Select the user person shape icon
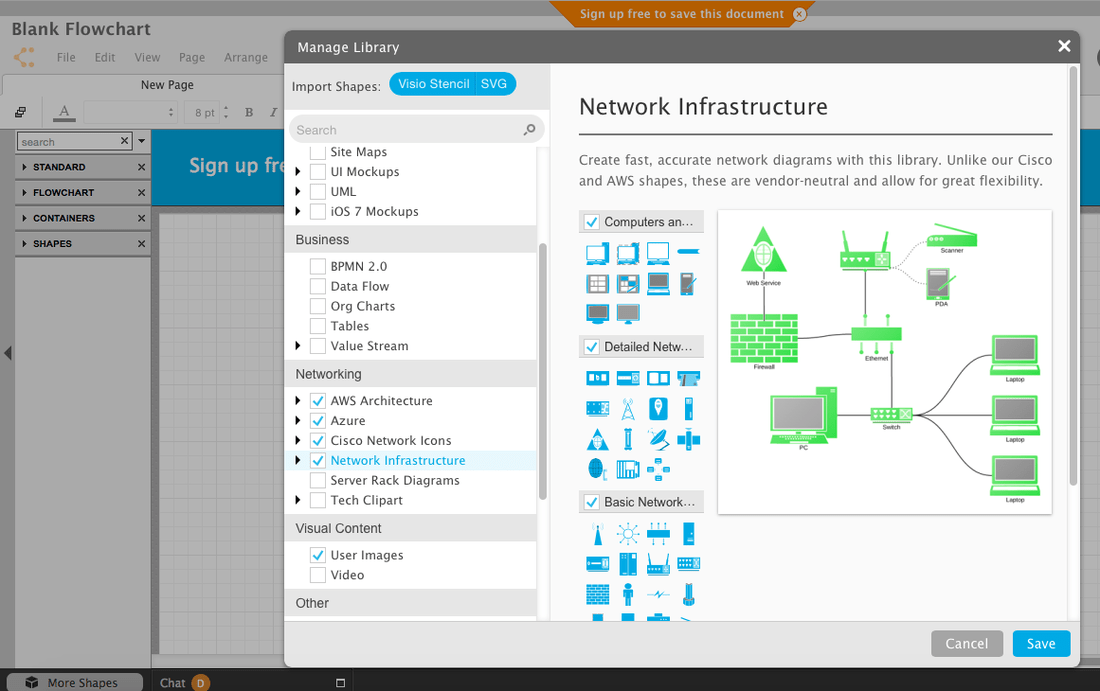Image resolution: width=1100 pixels, height=691 pixels. pyautogui.click(x=628, y=594)
